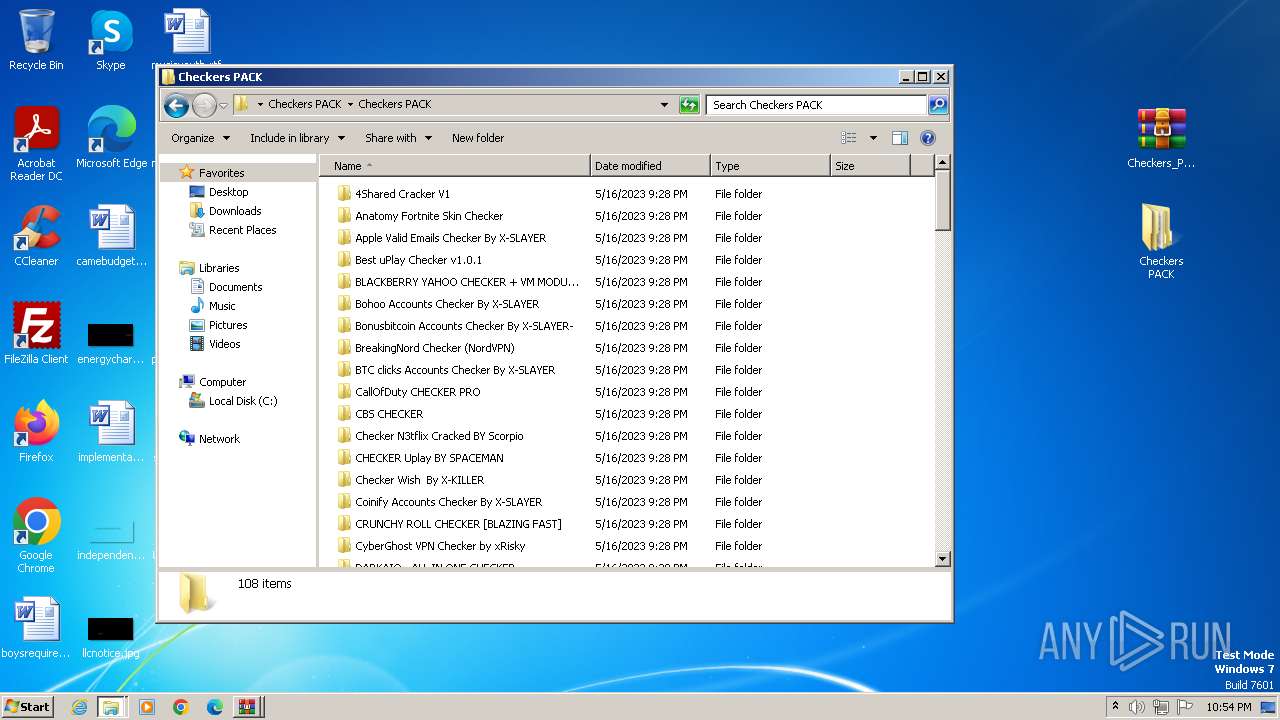Select the camebudget Word document icon
The image size is (1280, 720).
pyautogui.click(x=111, y=235)
